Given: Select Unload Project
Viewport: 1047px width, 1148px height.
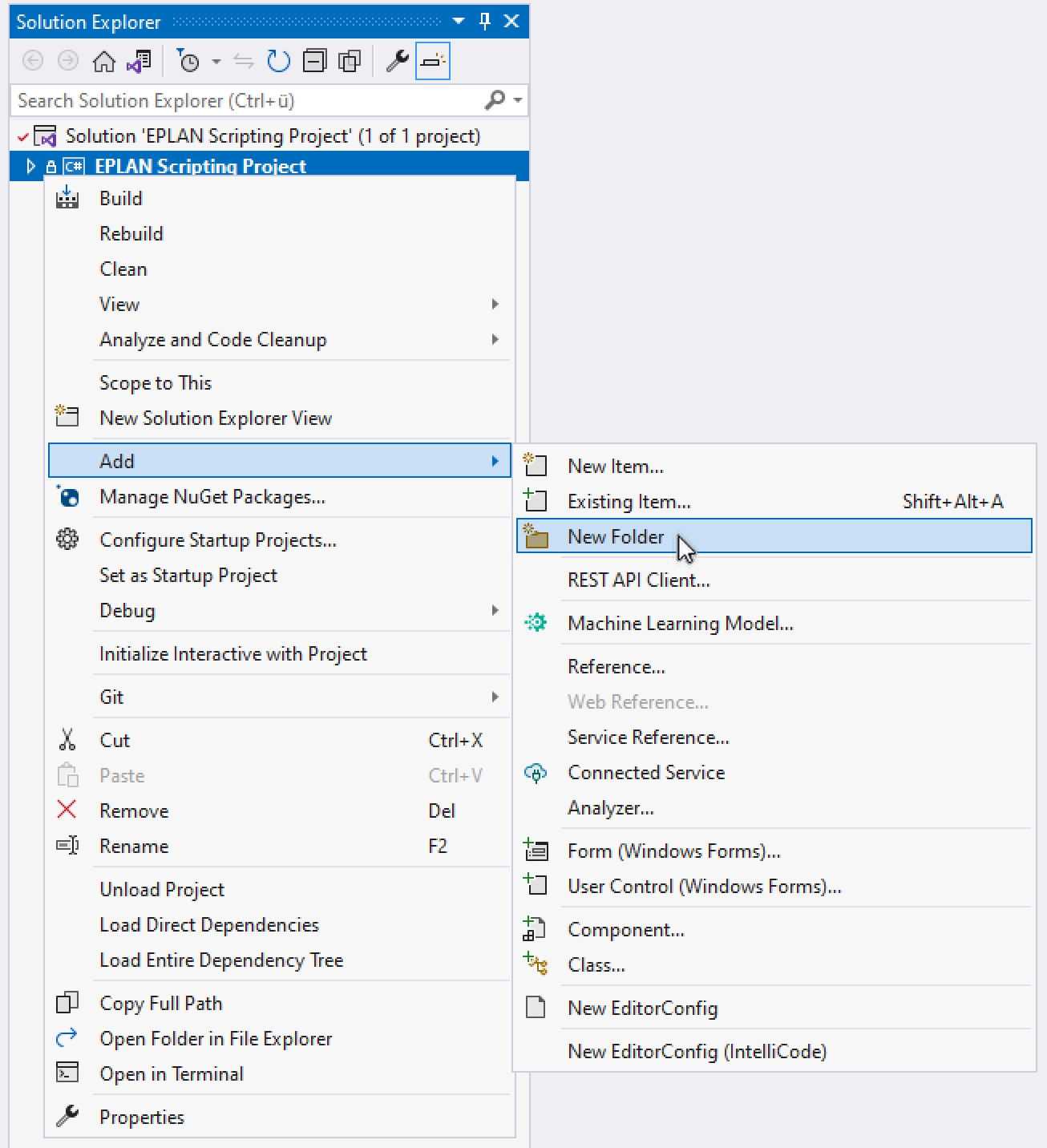Looking at the screenshot, I should pos(280,889).
